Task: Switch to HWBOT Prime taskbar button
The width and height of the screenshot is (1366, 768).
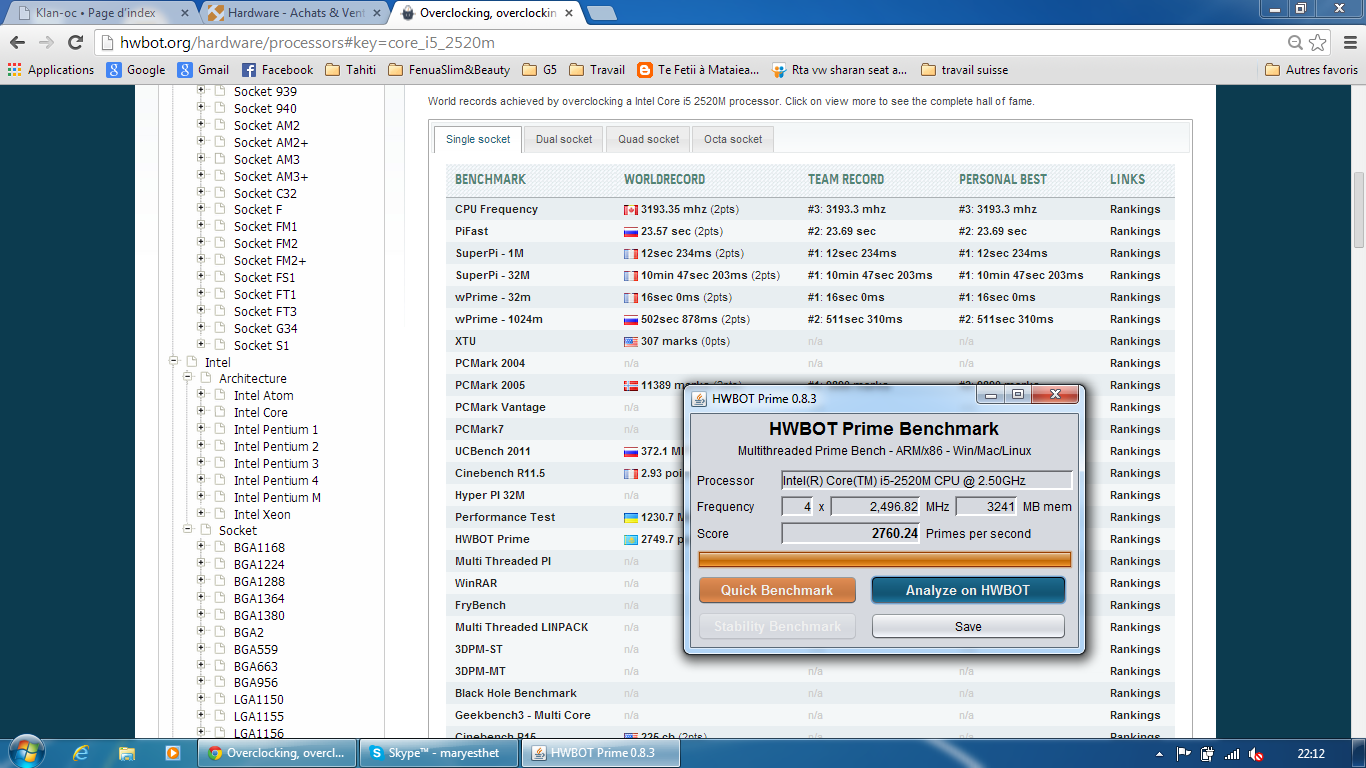Action: pyautogui.click(x=601, y=753)
